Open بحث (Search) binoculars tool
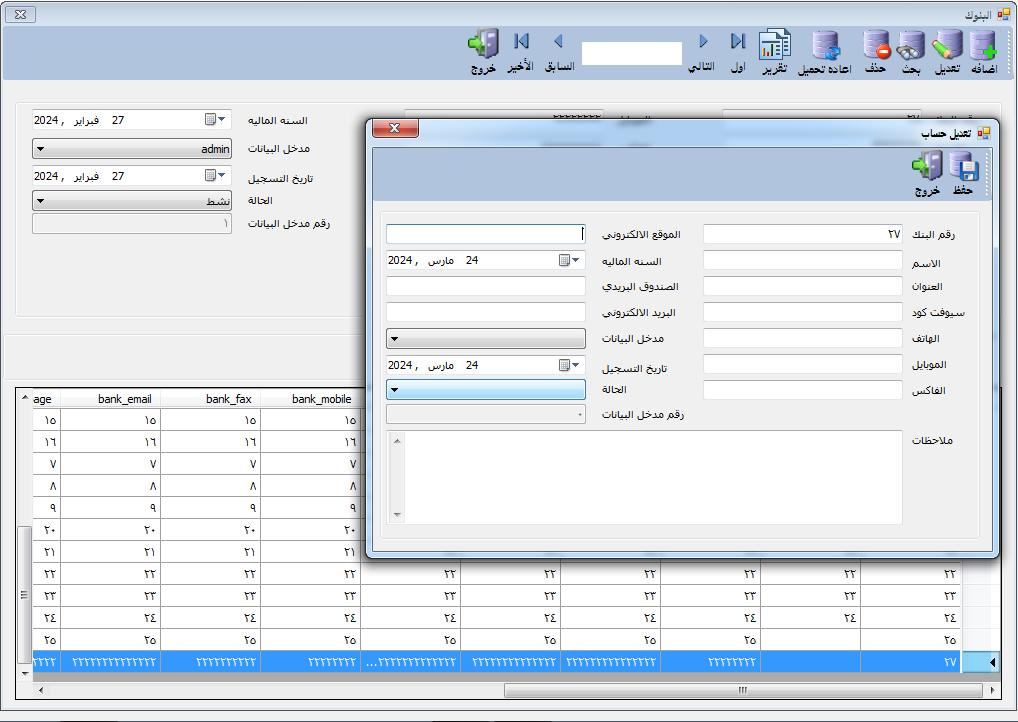 pyautogui.click(x=909, y=47)
